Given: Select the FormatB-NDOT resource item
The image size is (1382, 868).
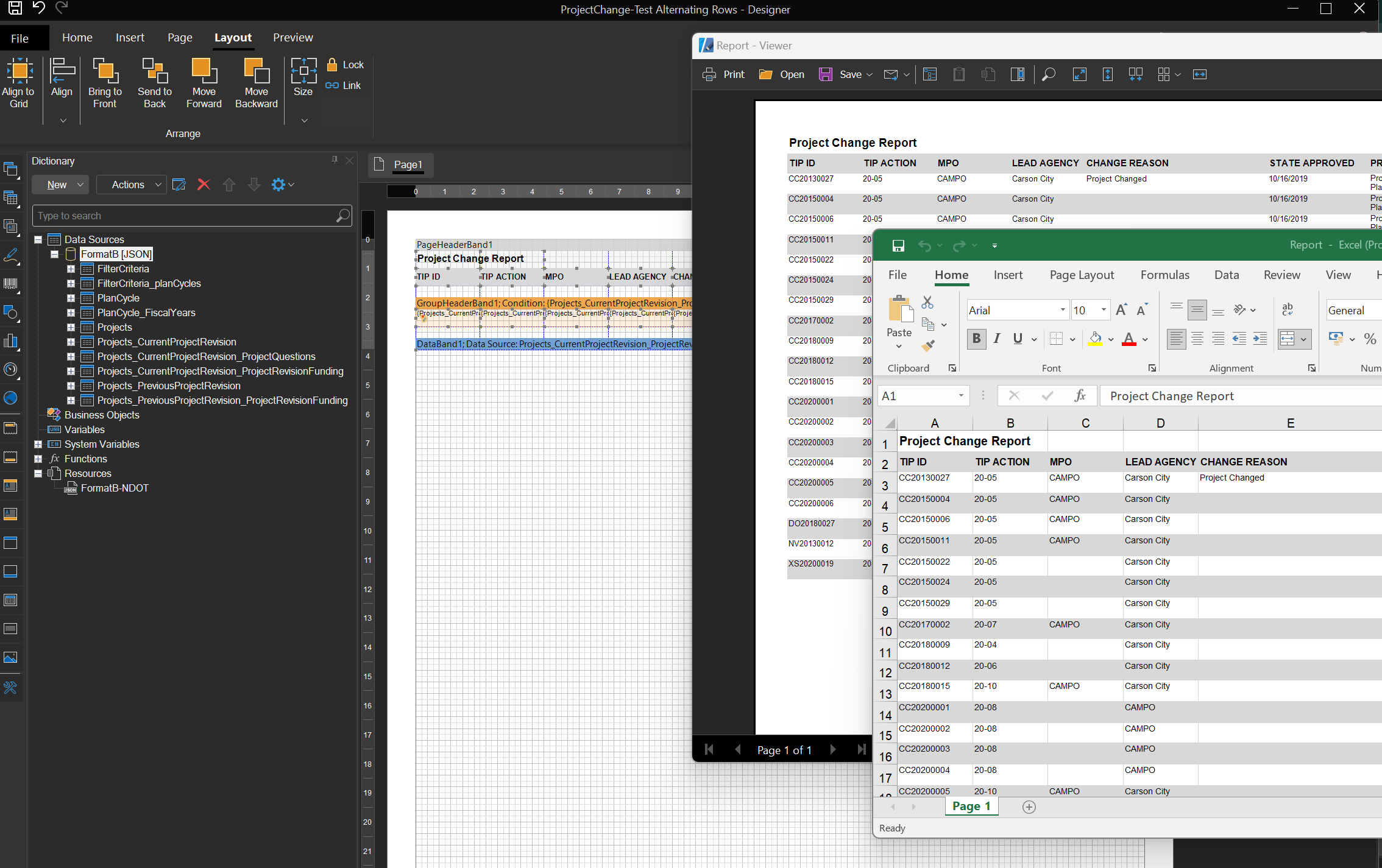Looking at the screenshot, I should 115,488.
